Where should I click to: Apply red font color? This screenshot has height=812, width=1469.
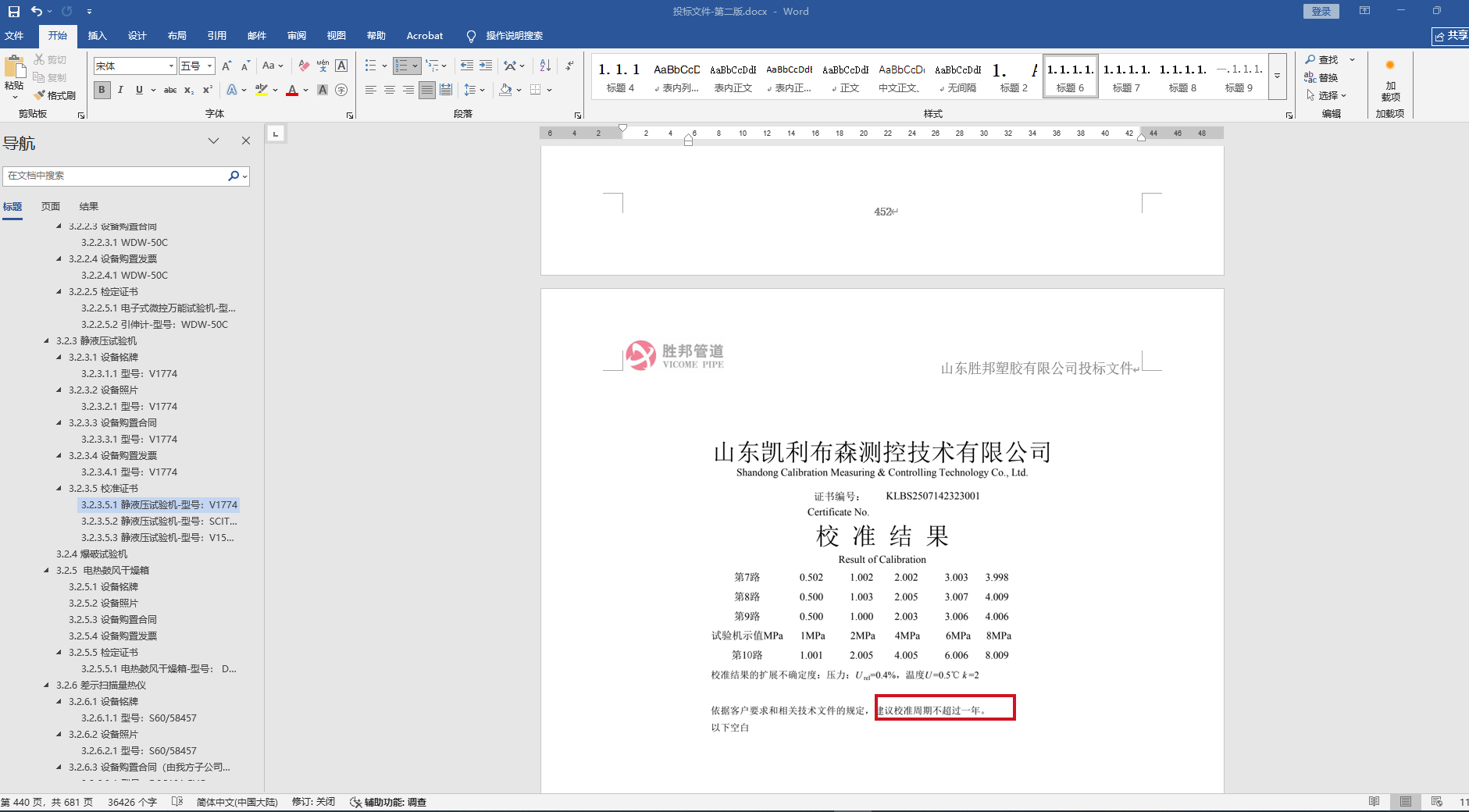(x=292, y=91)
